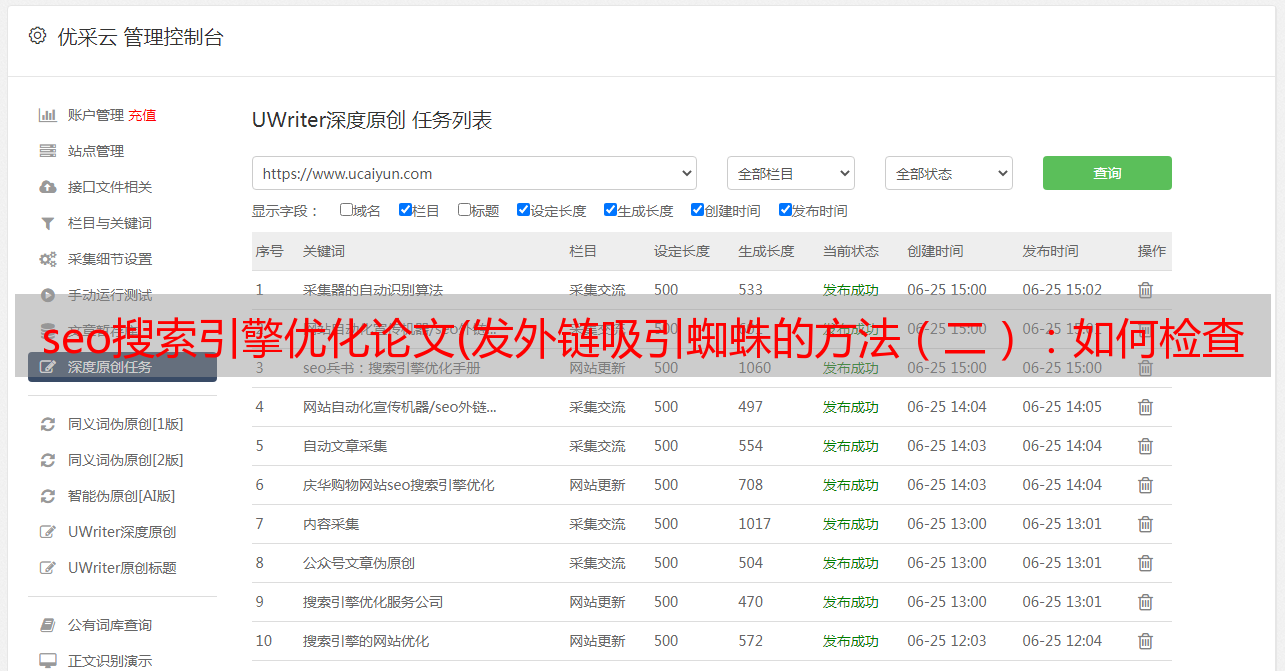Click generated length 1017 cell
This screenshot has height=671, width=1285.
click(755, 524)
